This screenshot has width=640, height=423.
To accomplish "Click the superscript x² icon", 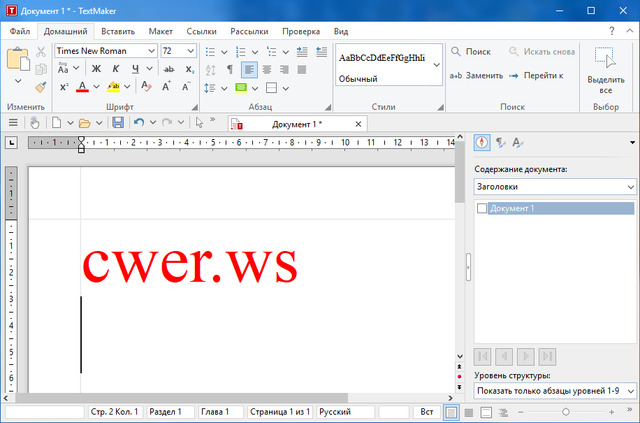I will tap(64, 87).
